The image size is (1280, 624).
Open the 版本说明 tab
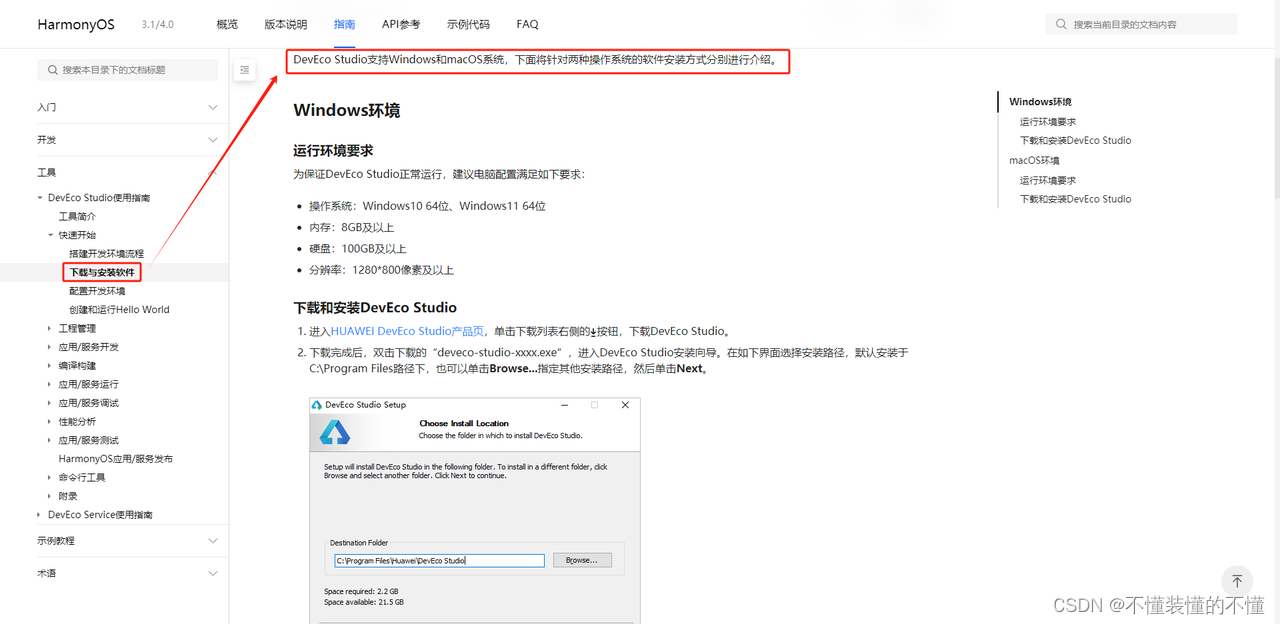tap(286, 24)
